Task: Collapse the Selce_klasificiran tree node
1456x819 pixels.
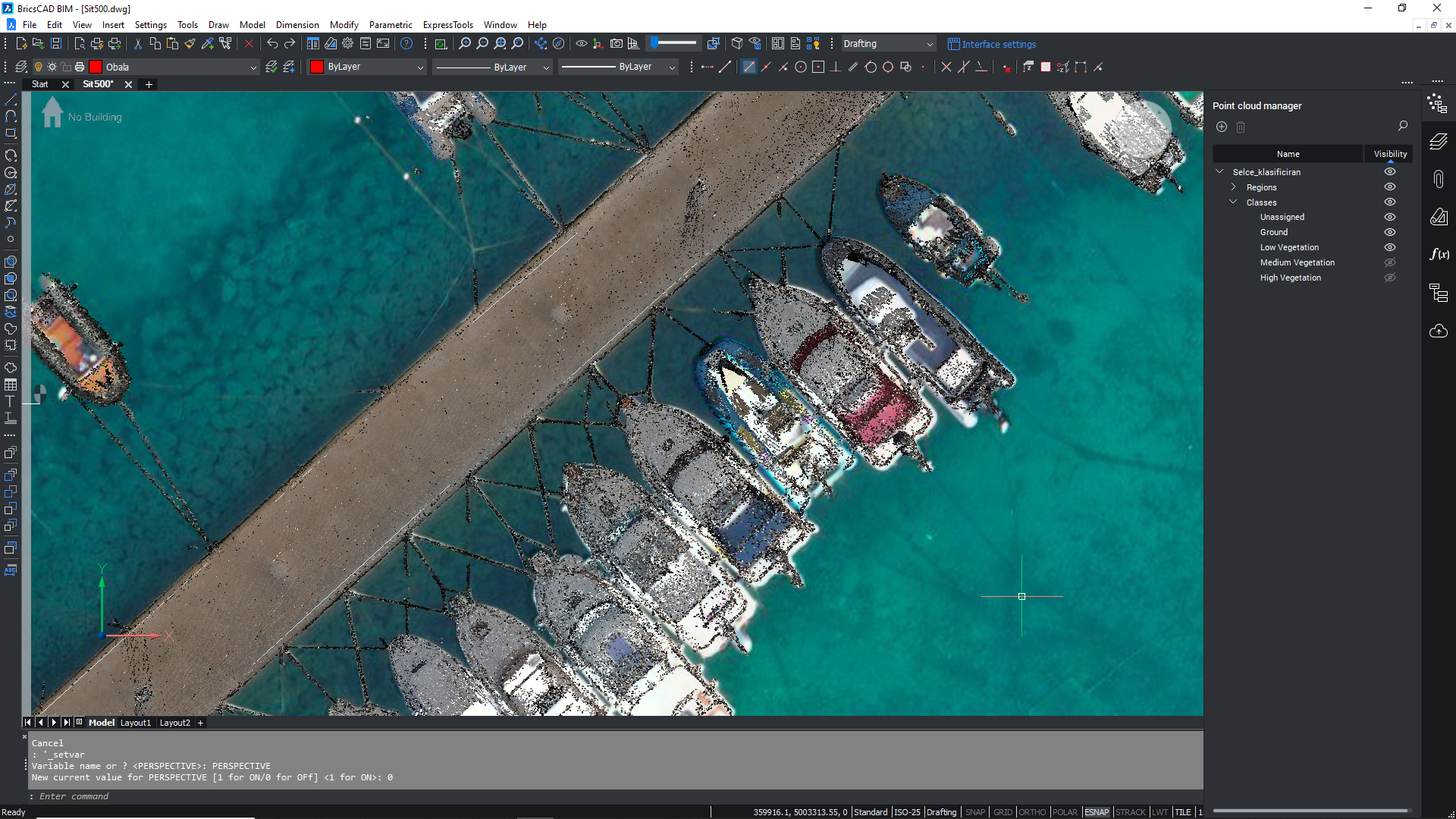Action: [1219, 171]
